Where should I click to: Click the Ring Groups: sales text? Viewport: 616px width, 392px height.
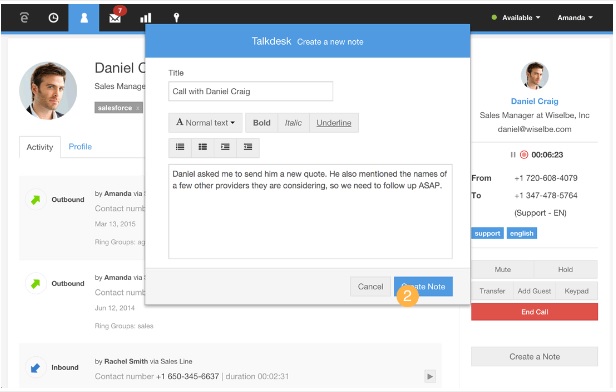(124, 326)
